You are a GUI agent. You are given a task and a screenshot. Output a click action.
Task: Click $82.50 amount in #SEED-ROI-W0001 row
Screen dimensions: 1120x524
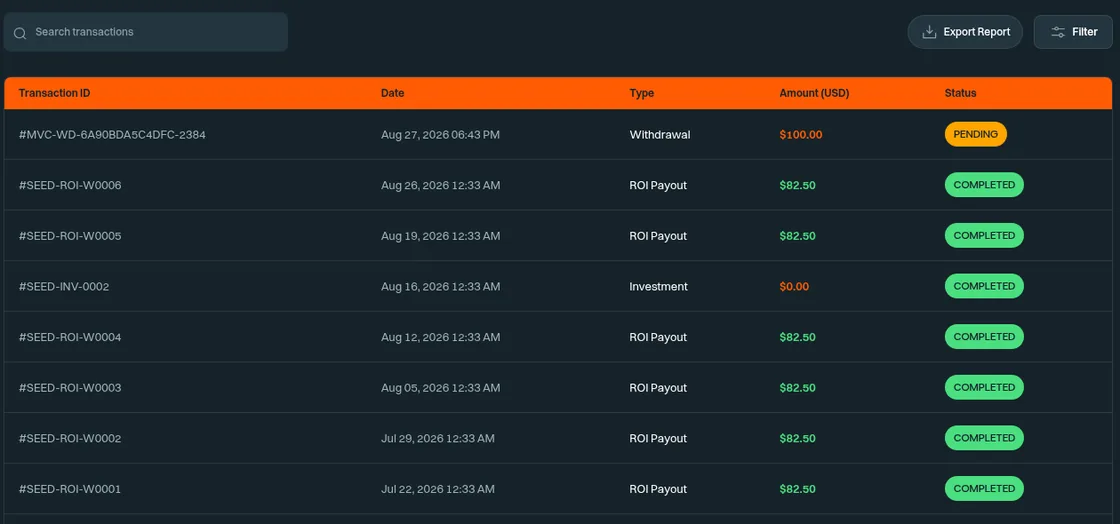pyautogui.click(x=797, y=489)
